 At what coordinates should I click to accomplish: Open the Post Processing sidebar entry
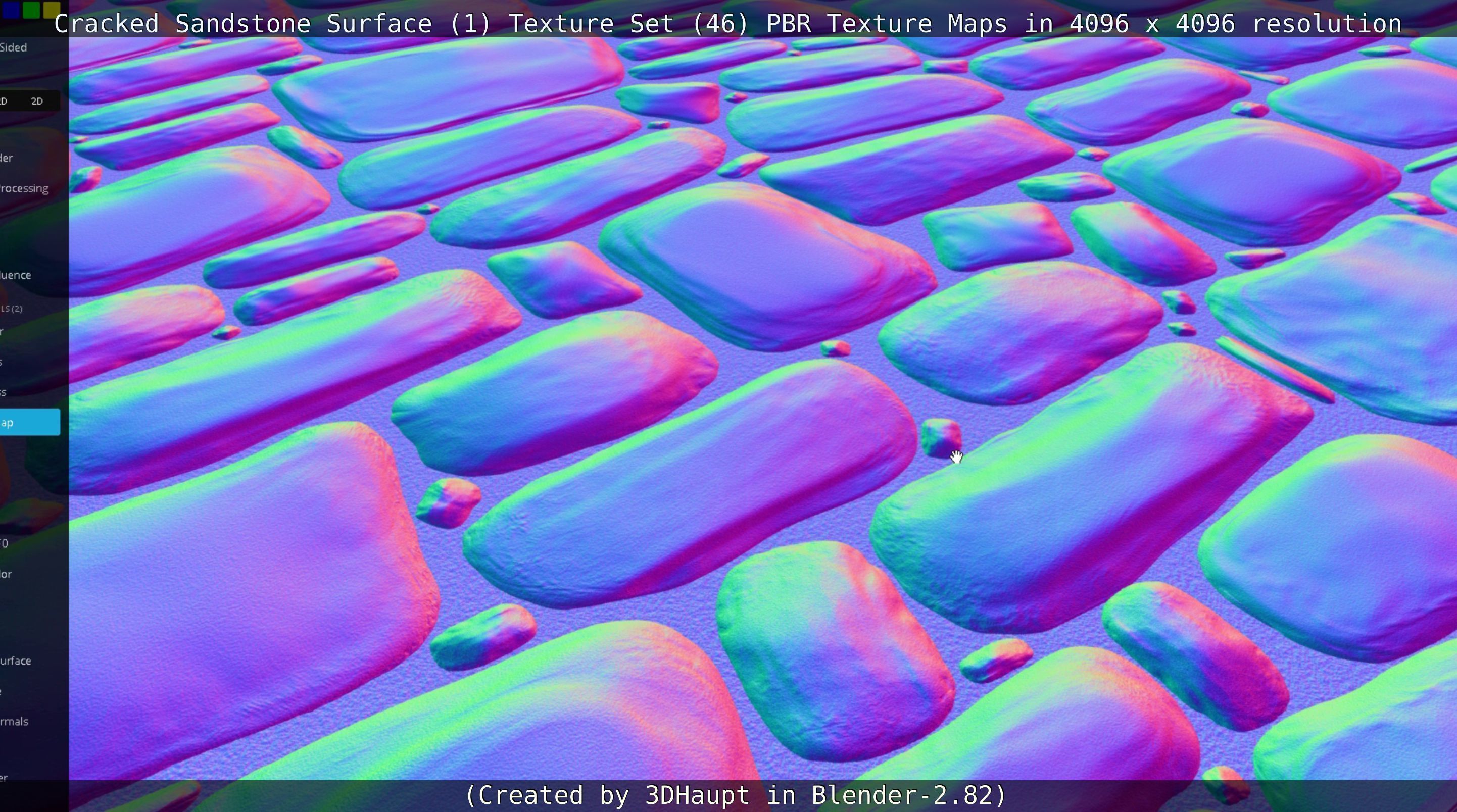click(x=24, y=188)
